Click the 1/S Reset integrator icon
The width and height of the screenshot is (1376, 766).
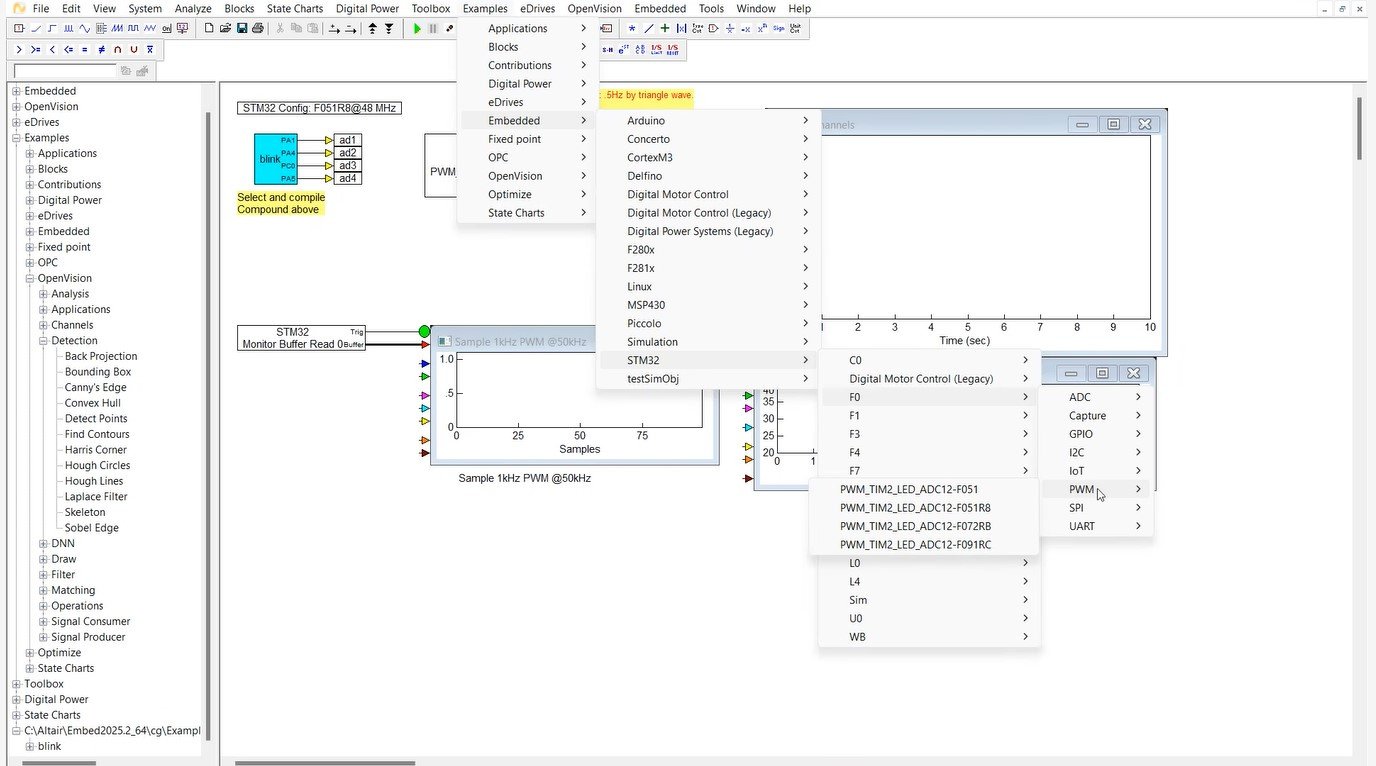click(x=672, y=49)
